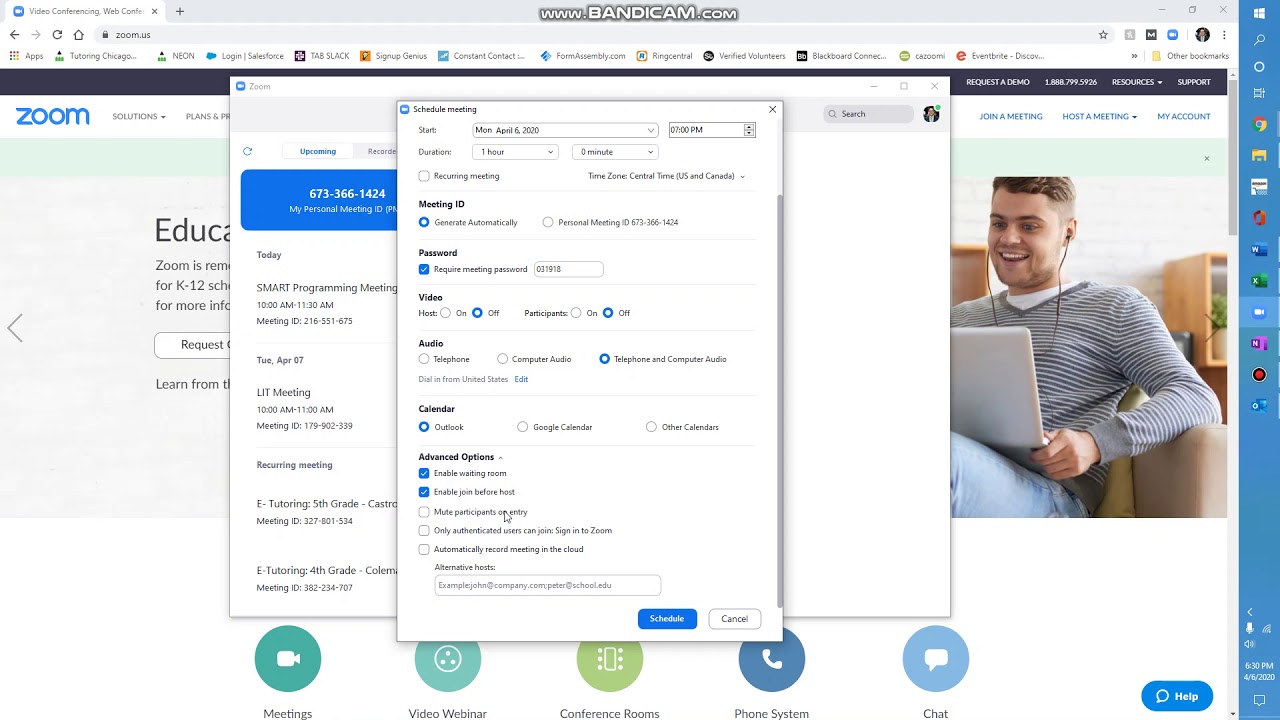Open the duration minutes dropdown
This screenshot has height=720, width=1280.
615,152
